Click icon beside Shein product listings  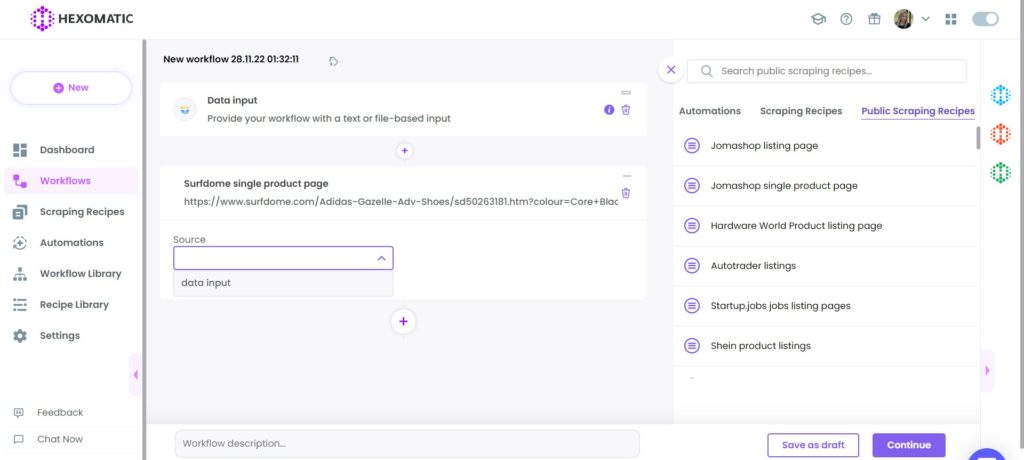(x=692, y=346)
